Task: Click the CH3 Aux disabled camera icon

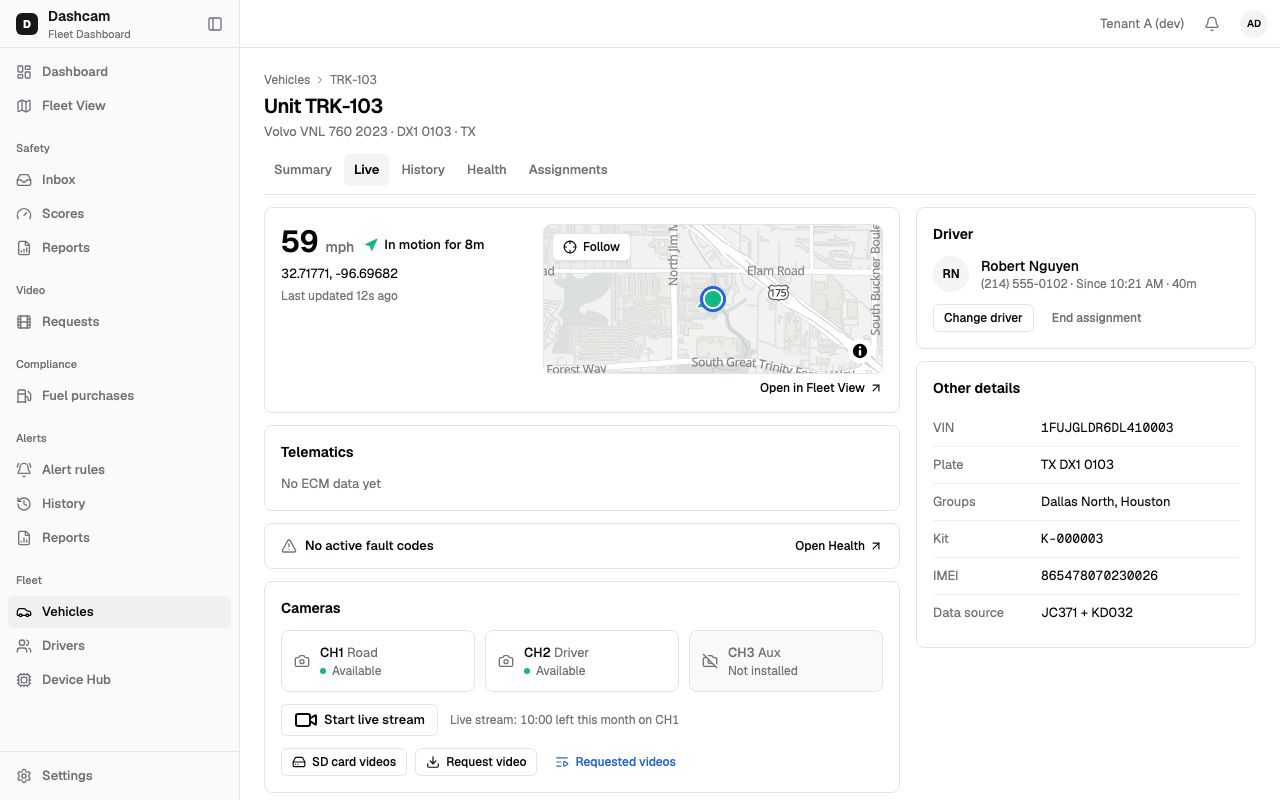Action: 710,661
